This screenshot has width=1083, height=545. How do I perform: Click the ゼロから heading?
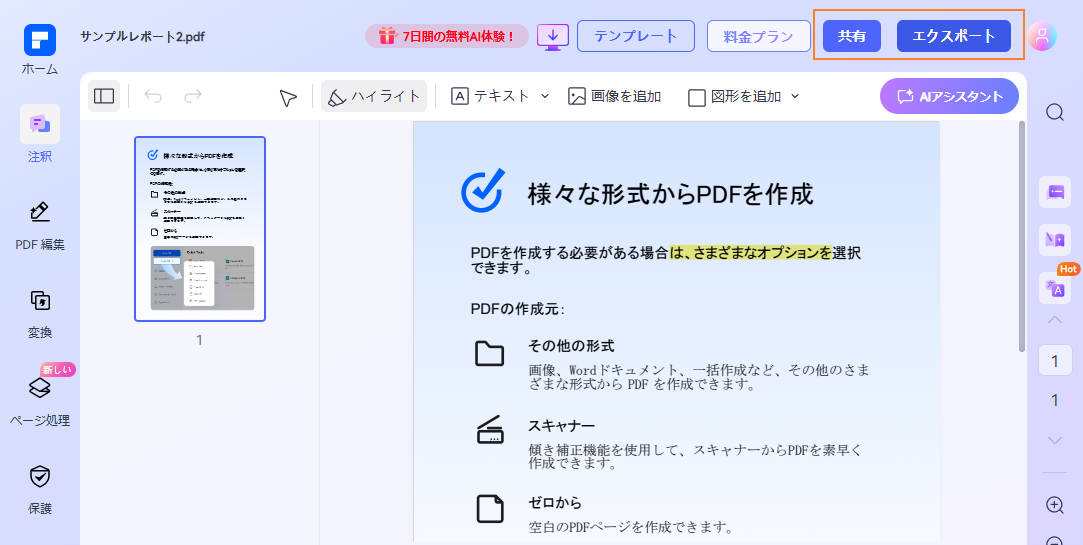click(555, 502)
